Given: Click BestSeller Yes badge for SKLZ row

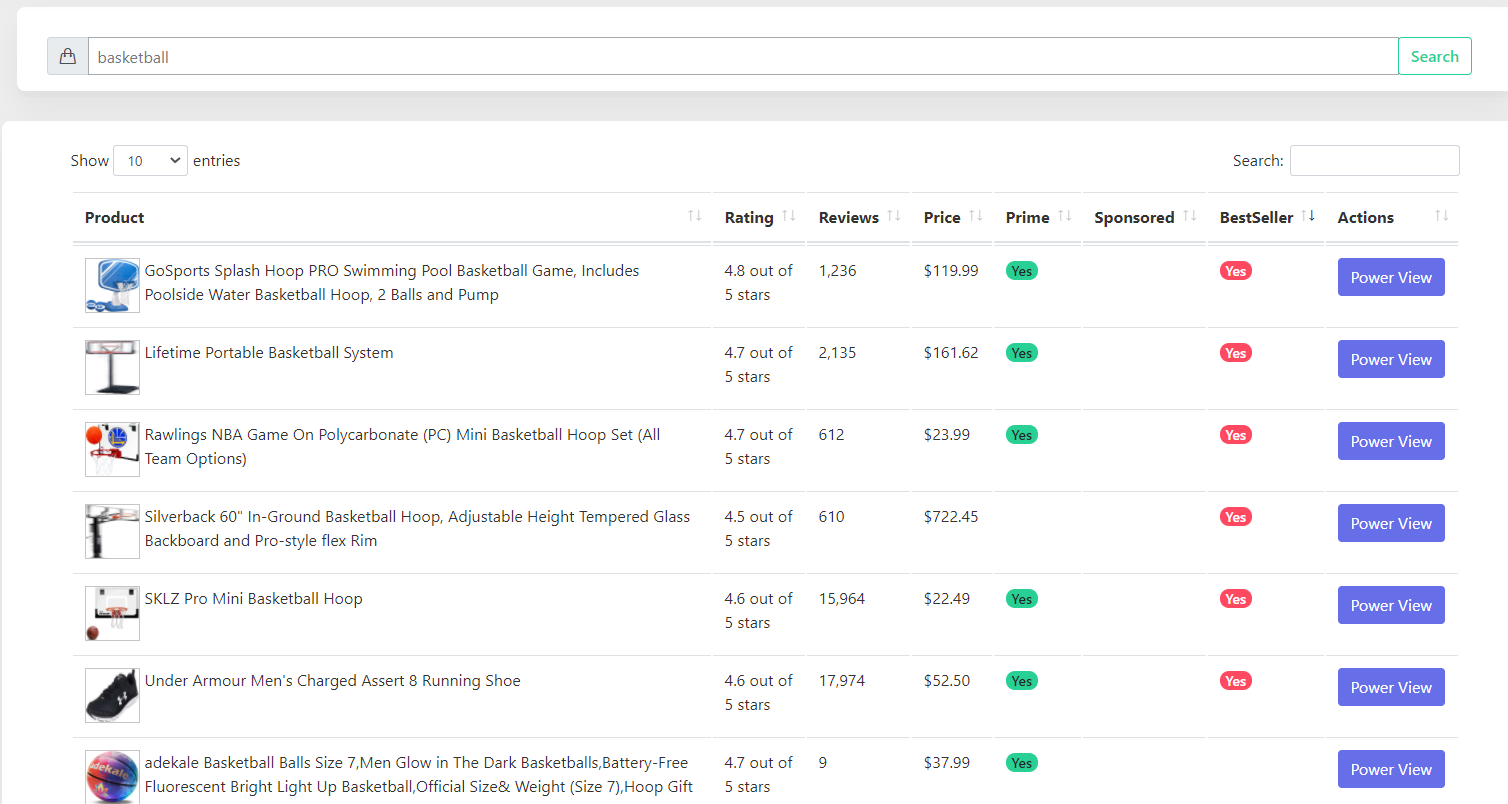Looking at the screenshot, I should coord(1235,599).
